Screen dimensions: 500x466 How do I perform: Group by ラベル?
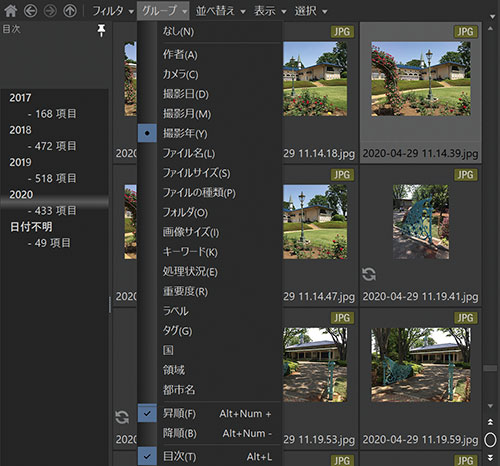pyautogui.click(x=209, y=311)
